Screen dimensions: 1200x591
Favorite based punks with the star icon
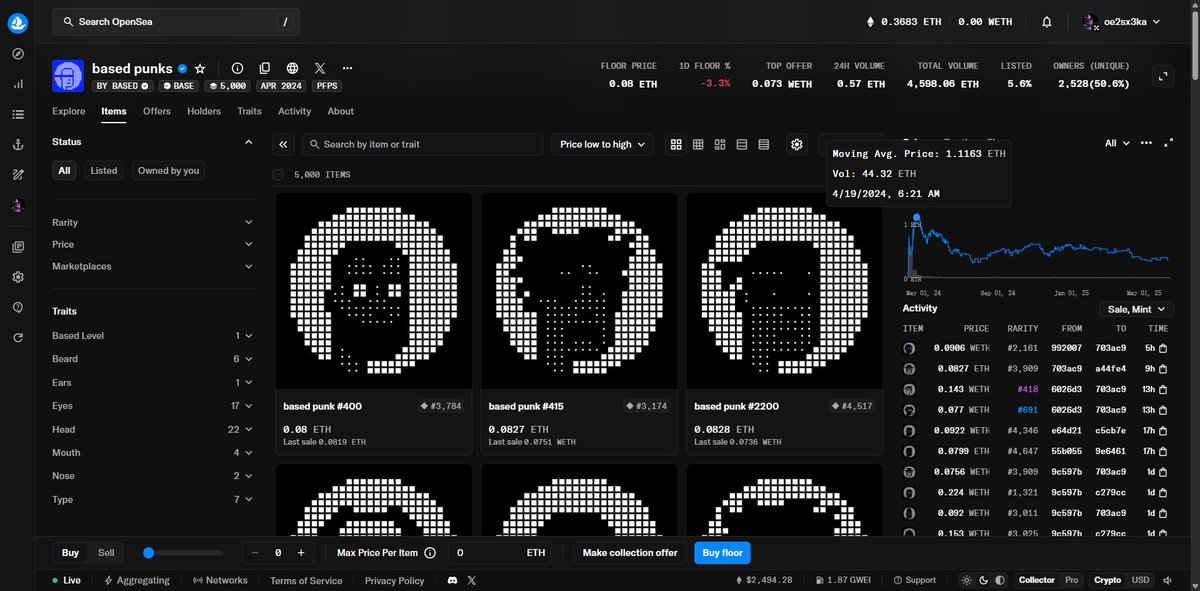point(200,69)
